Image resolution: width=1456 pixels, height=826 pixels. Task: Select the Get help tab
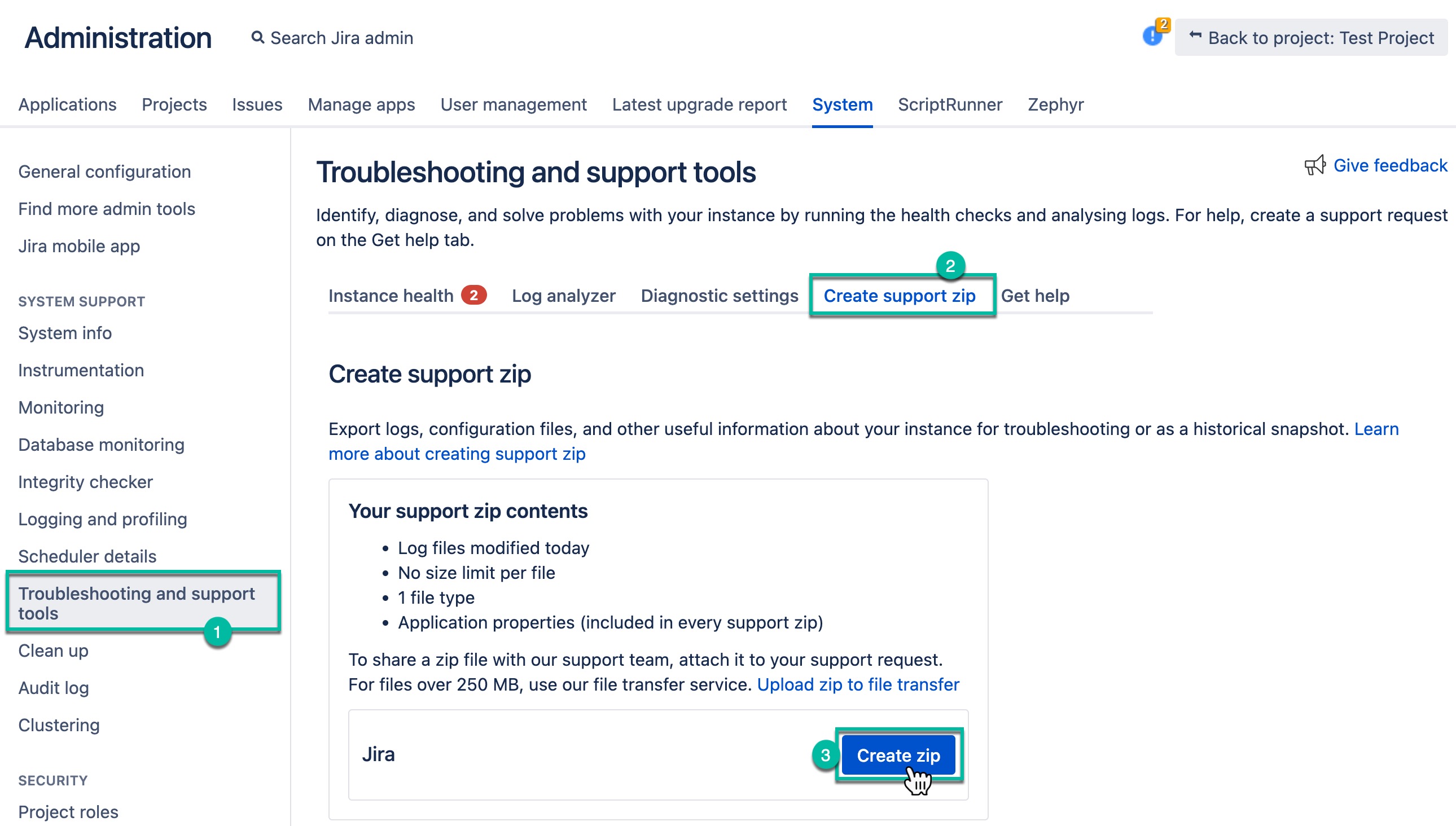(1035, 296)
